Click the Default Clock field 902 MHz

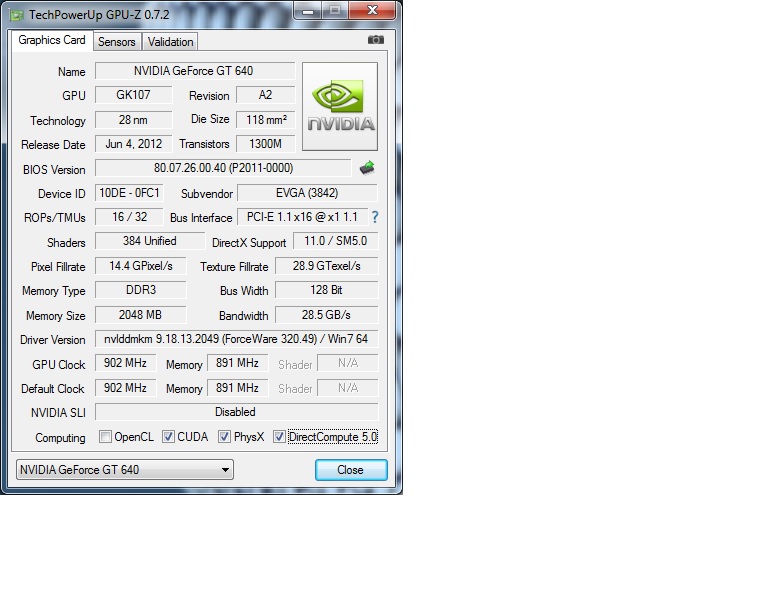pos(125,388)
